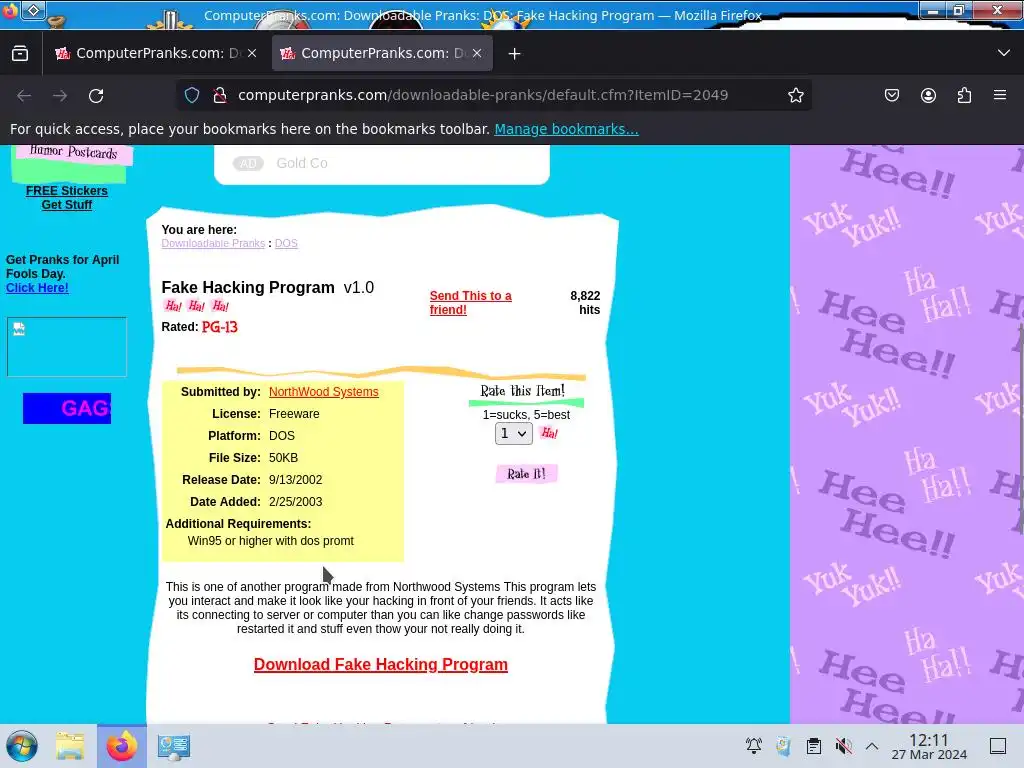Viewport: 1024px width, 768px height.
Task: Open the Start menu orb in taskbar
Action: (22, 746)
